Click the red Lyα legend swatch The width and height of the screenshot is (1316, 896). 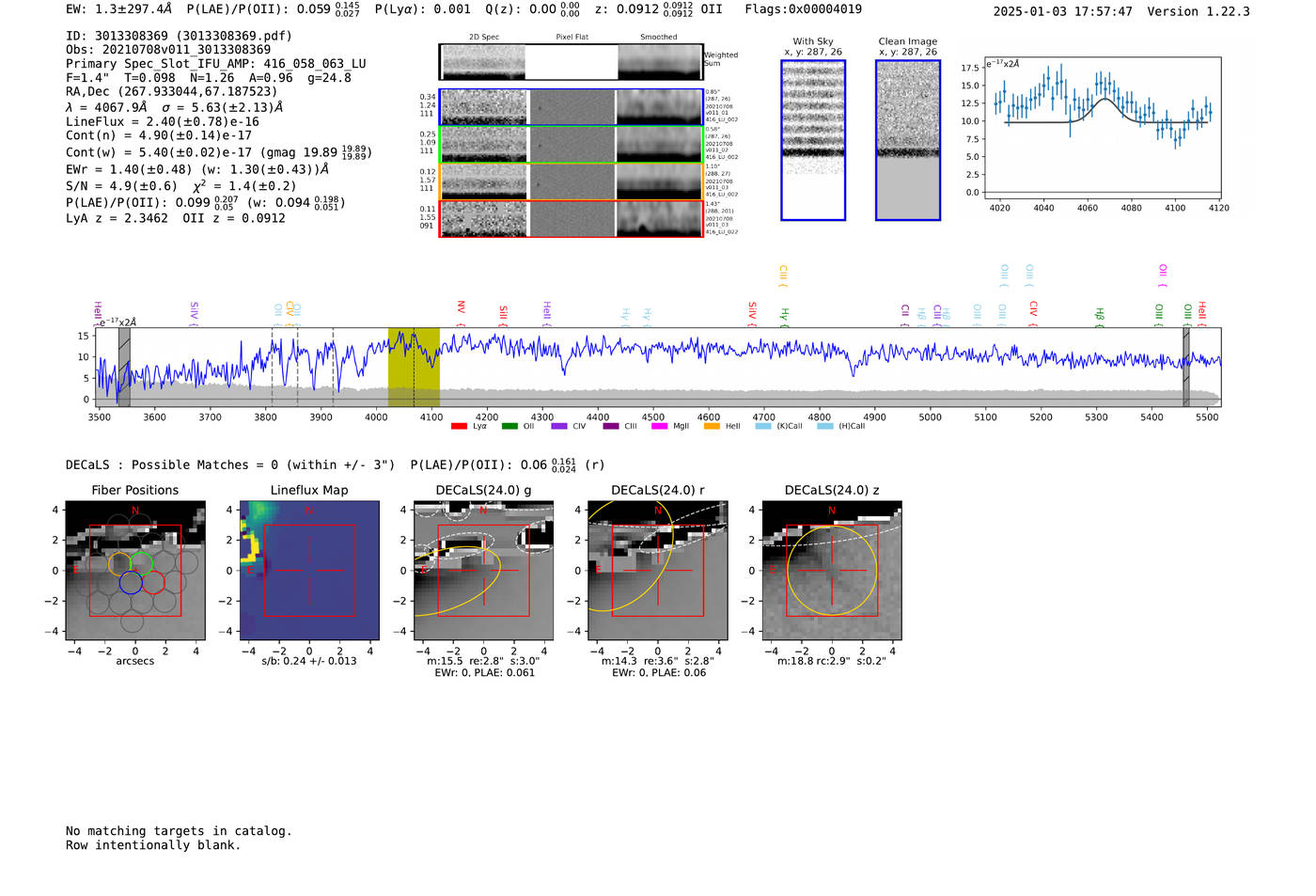click(459, 426)
